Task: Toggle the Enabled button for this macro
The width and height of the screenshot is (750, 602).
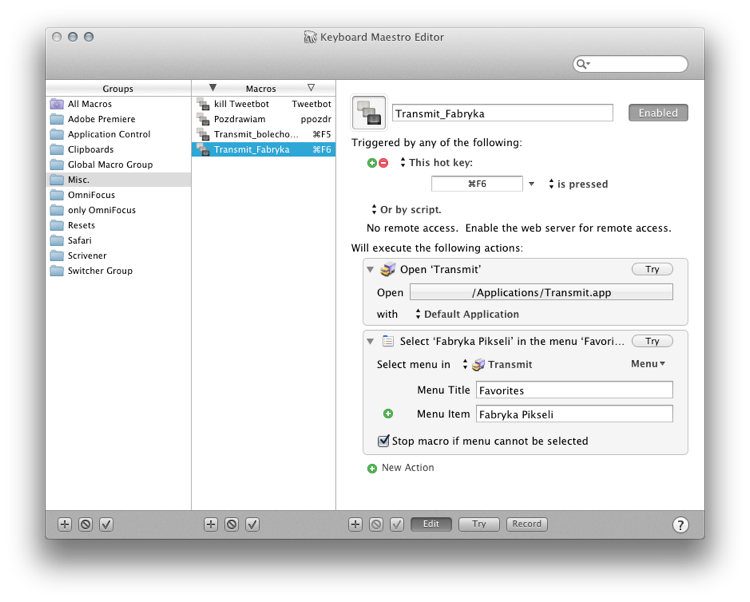Action: 658,113
